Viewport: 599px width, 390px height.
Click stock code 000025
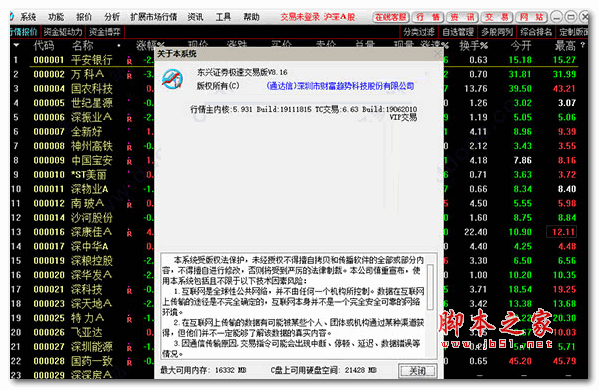(49, 318)
